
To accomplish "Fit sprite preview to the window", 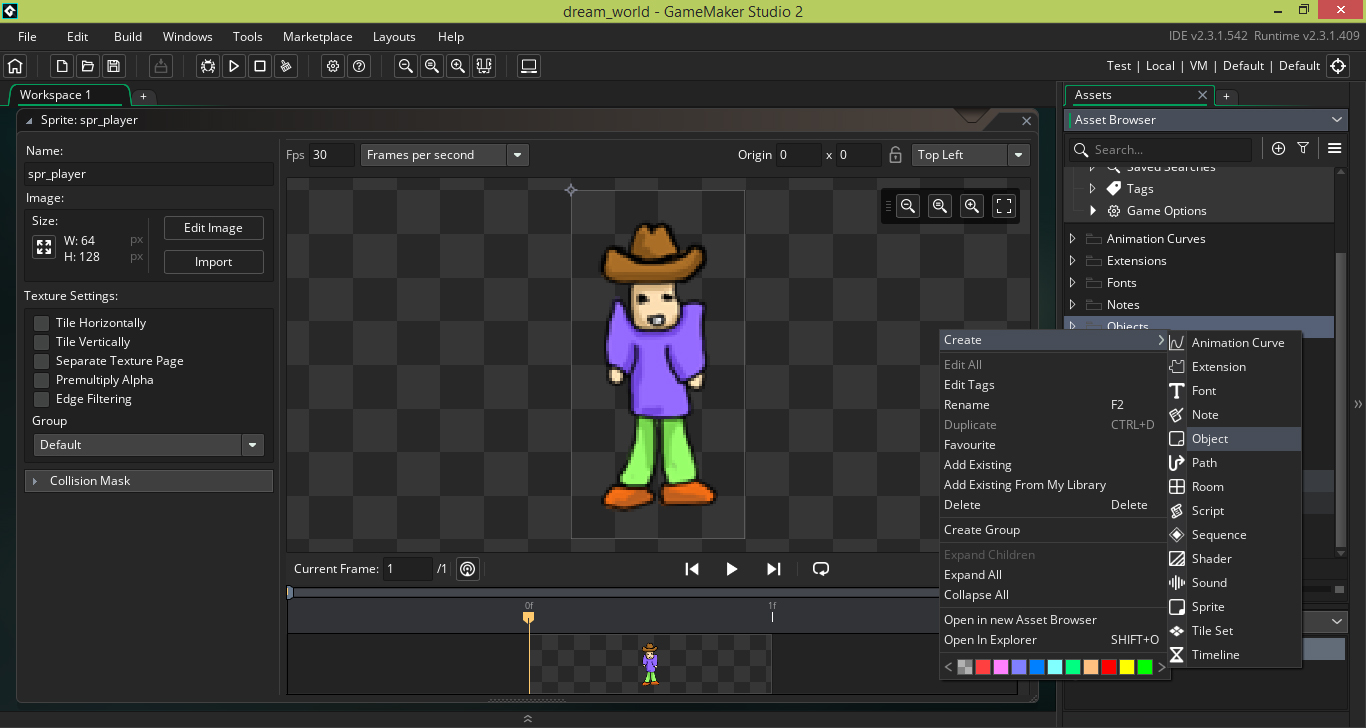I will (1004, 206).
